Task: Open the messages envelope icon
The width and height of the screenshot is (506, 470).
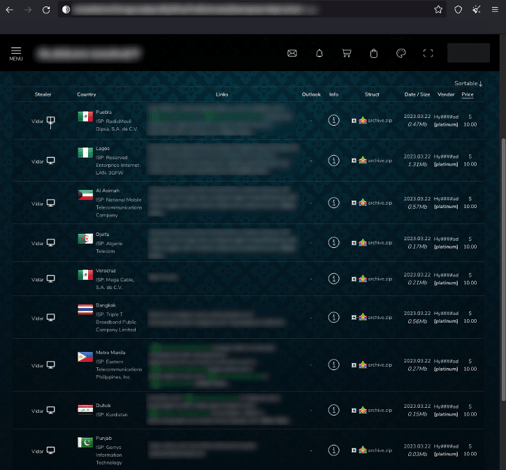Action: point(292,53)
